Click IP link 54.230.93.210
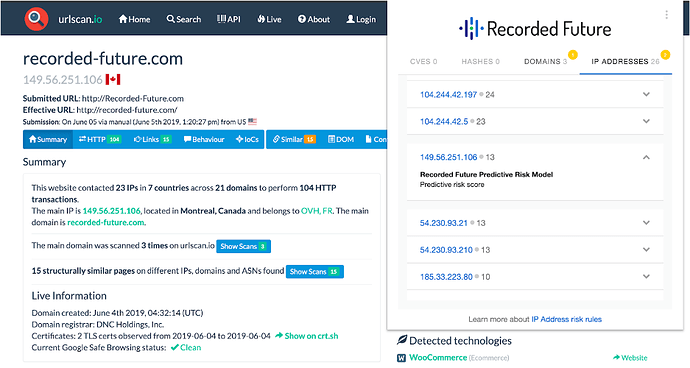 (x=446, y=250)
